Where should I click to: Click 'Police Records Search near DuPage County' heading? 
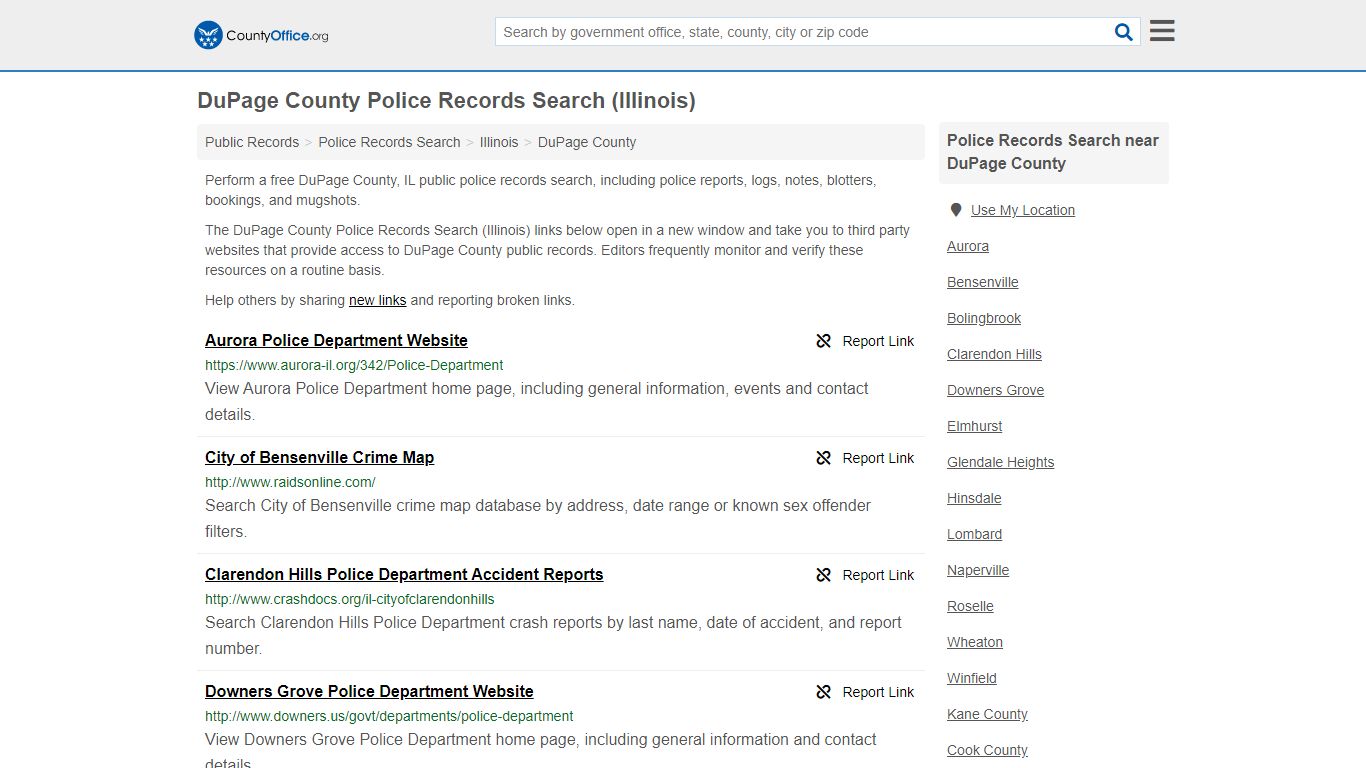click(x=1053, y=152)
